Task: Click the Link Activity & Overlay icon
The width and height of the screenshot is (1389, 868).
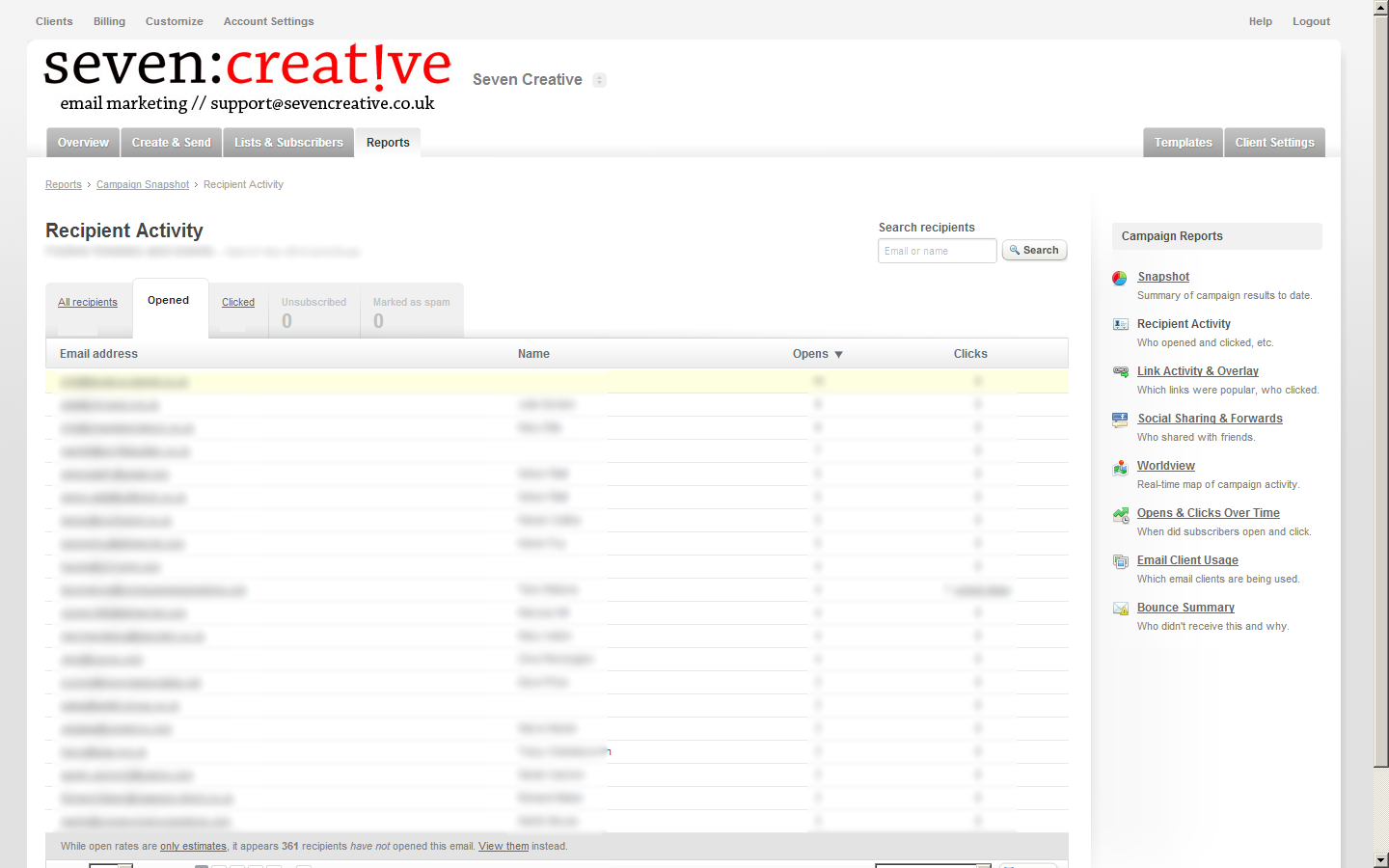Action: click(1120, 372)
